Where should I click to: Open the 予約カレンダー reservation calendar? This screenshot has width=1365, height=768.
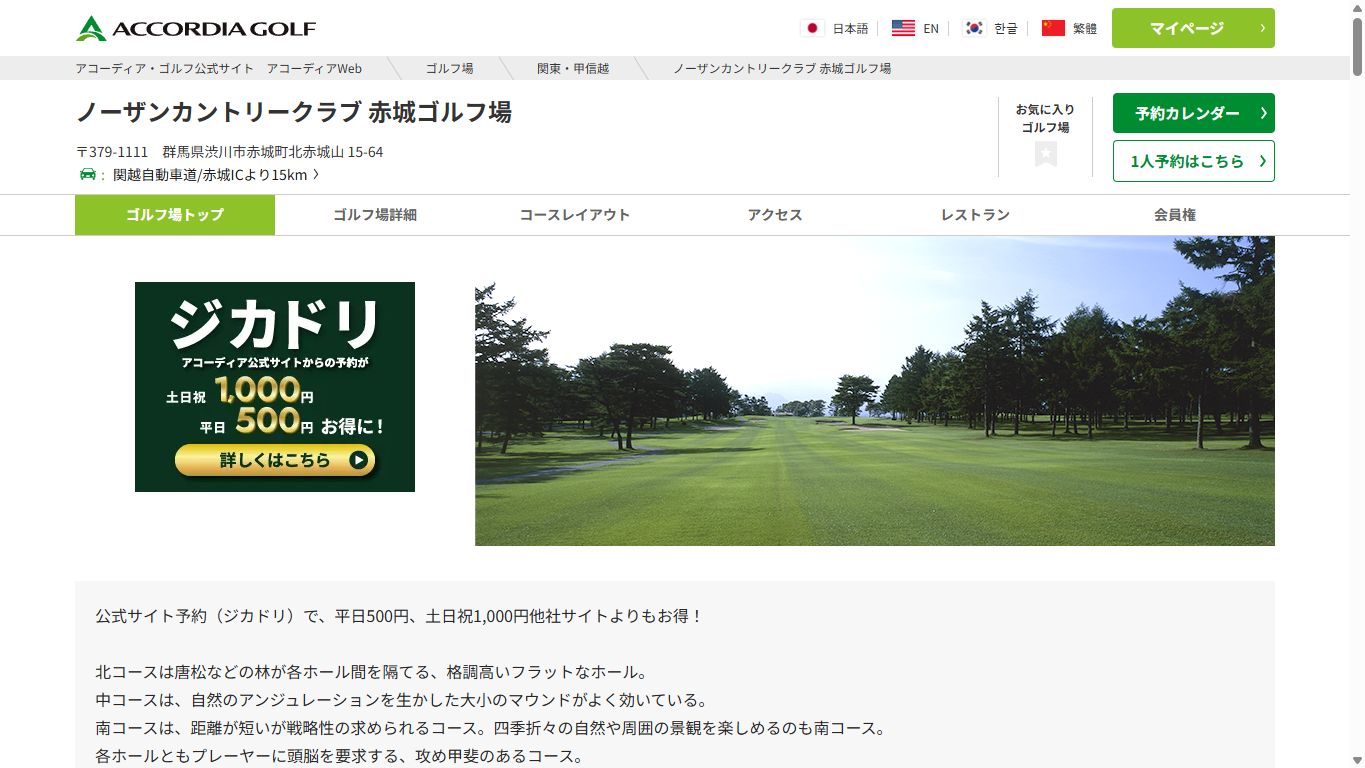click(x=1193, y=113)
